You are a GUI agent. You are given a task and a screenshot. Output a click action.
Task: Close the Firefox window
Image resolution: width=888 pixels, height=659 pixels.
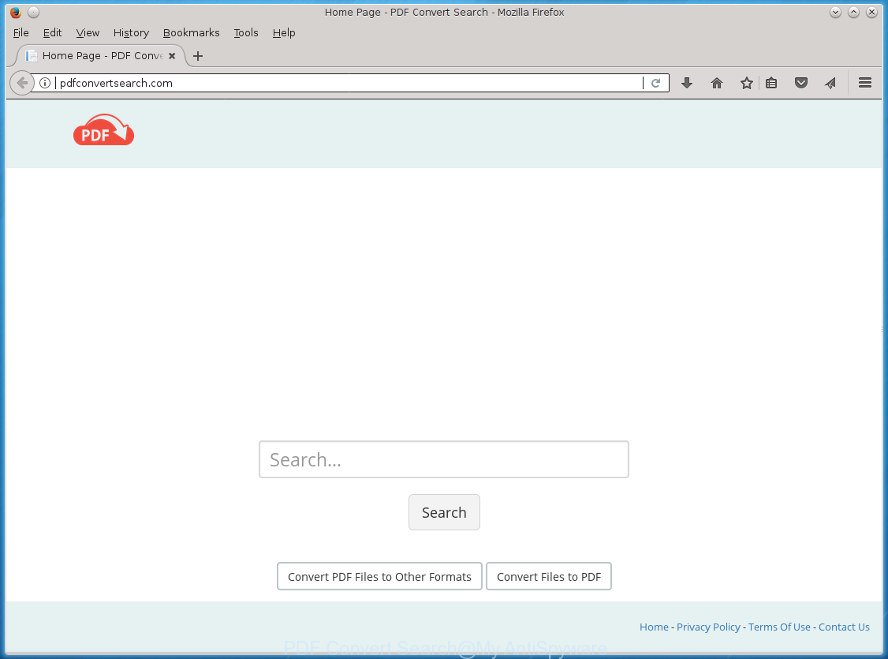[872, 12]
